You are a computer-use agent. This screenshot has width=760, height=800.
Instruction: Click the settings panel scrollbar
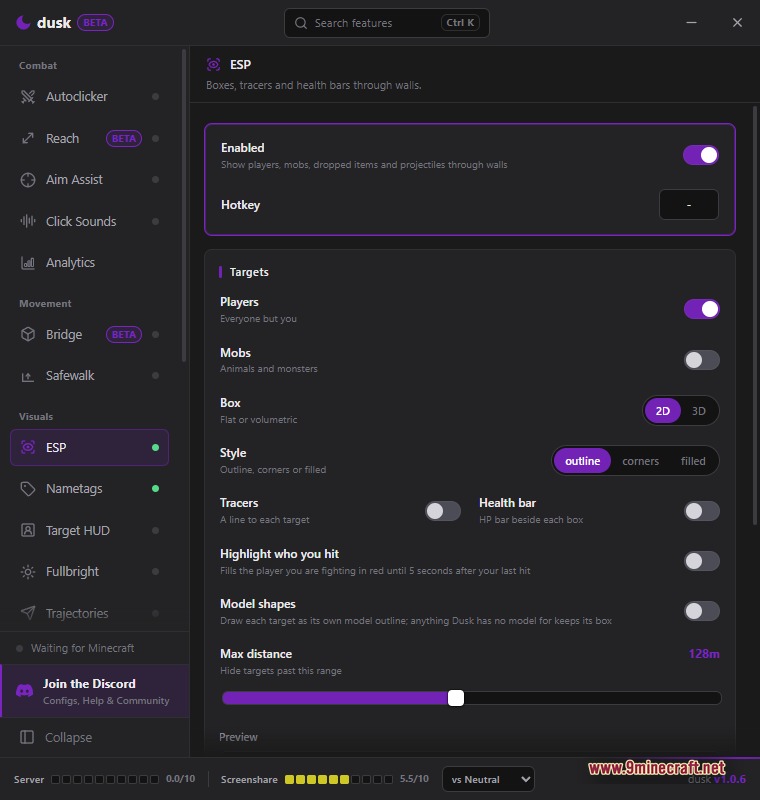755,315
